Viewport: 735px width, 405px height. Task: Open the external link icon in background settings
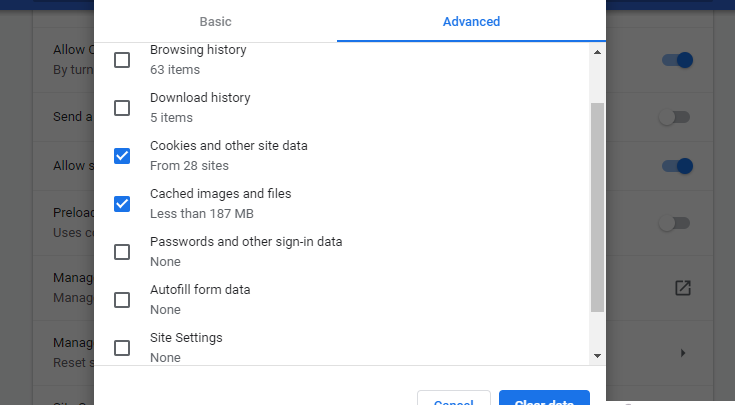[x=683, y=288]
